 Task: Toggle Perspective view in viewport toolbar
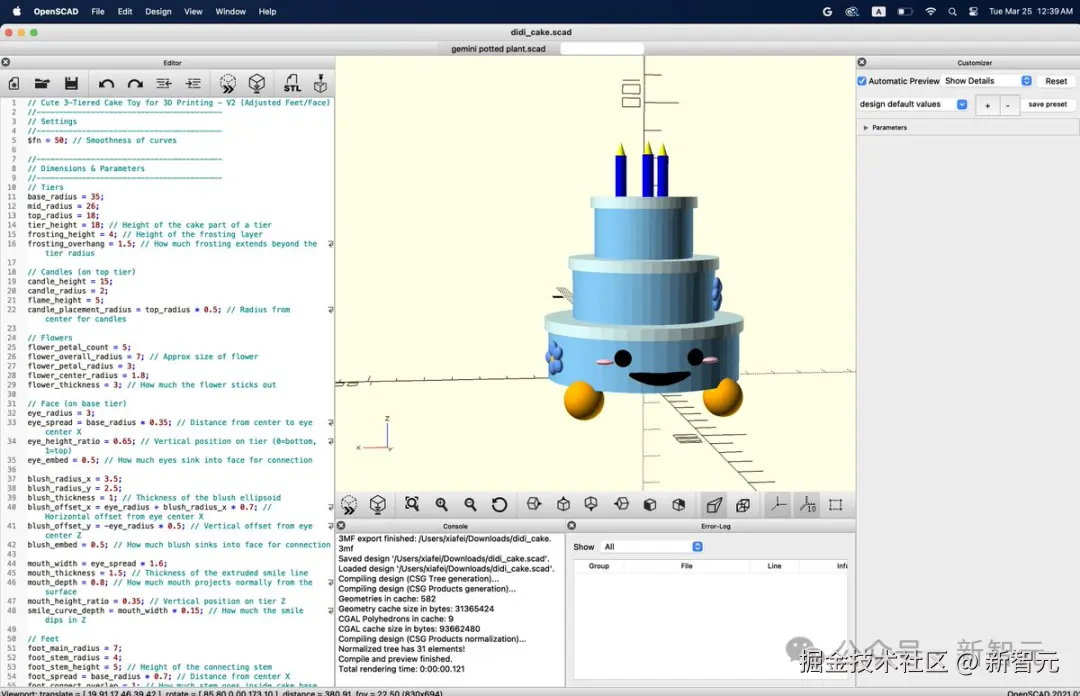[x=714, y=505]
